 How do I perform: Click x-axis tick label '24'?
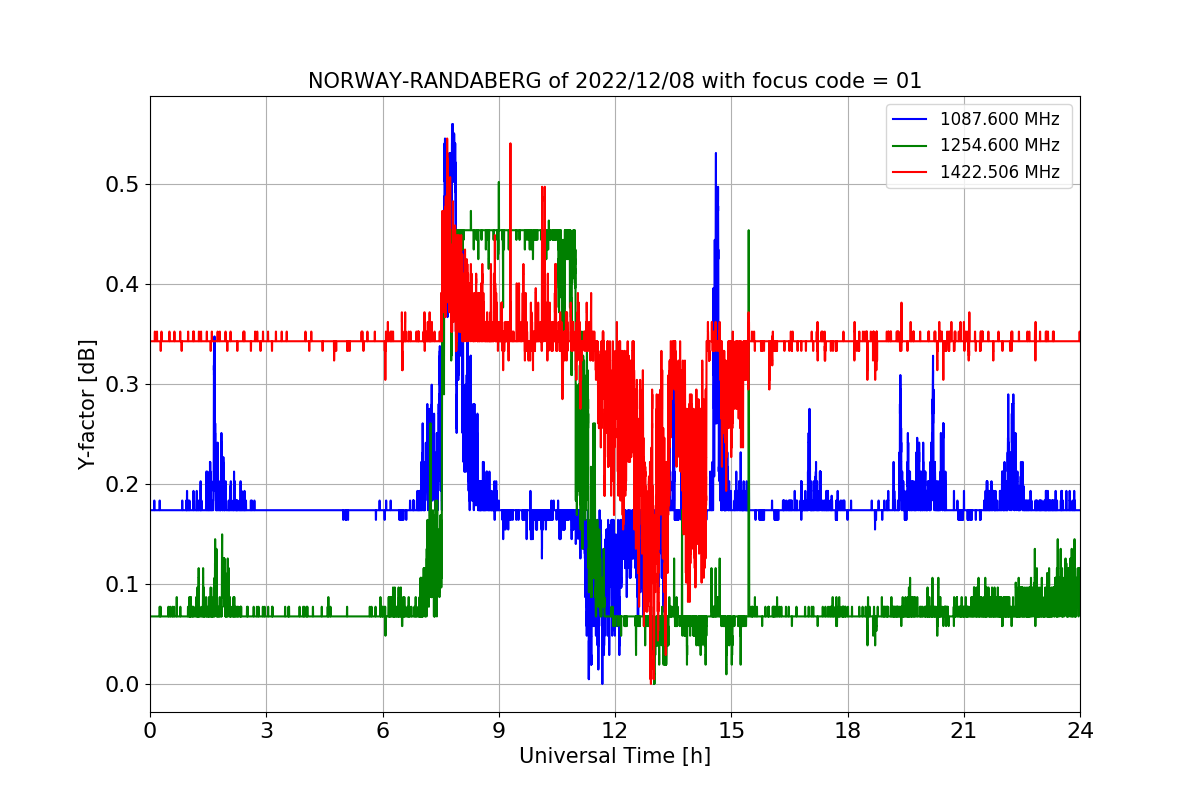pyautogui.click(x=1080, y=731)
